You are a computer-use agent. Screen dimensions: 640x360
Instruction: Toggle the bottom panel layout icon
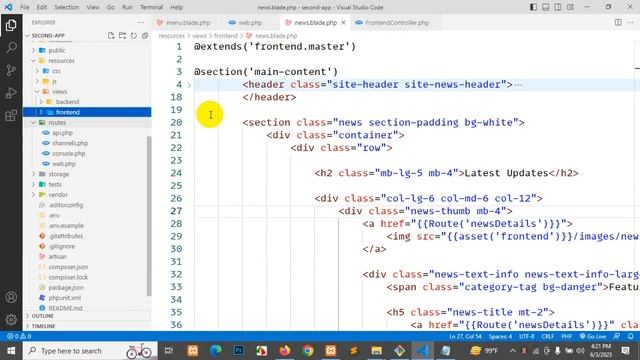545,7
